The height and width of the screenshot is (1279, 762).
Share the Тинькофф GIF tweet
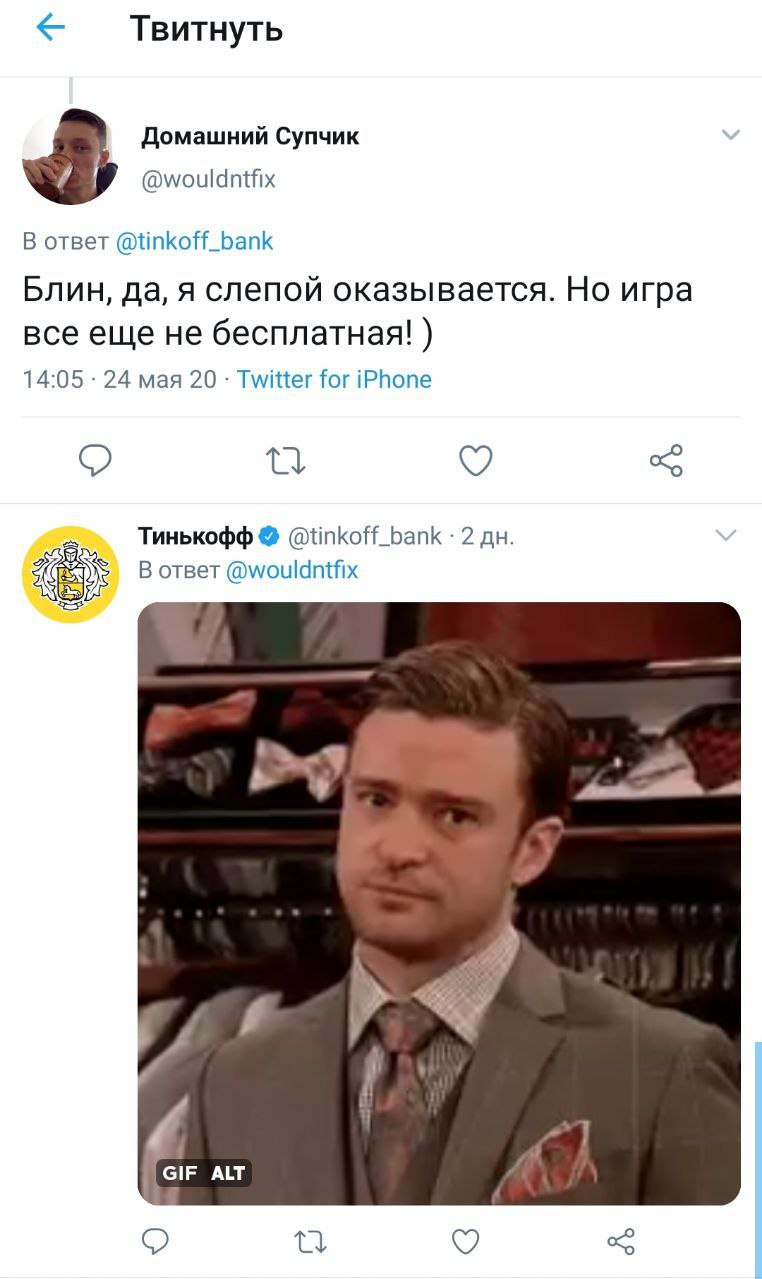(621, 1241)
